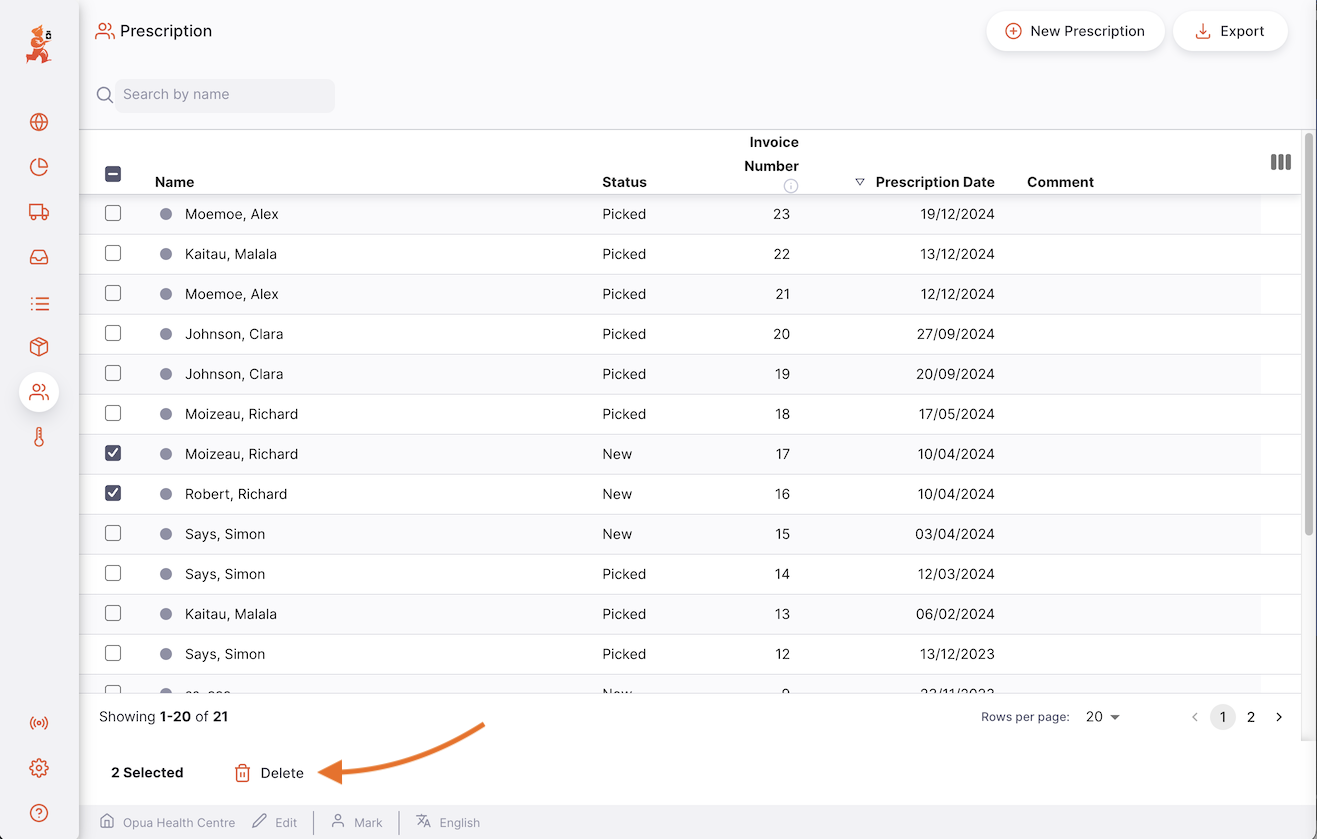The image size is (1317, 839).
Task: Open the English language selector
Action: coord(448,822)
